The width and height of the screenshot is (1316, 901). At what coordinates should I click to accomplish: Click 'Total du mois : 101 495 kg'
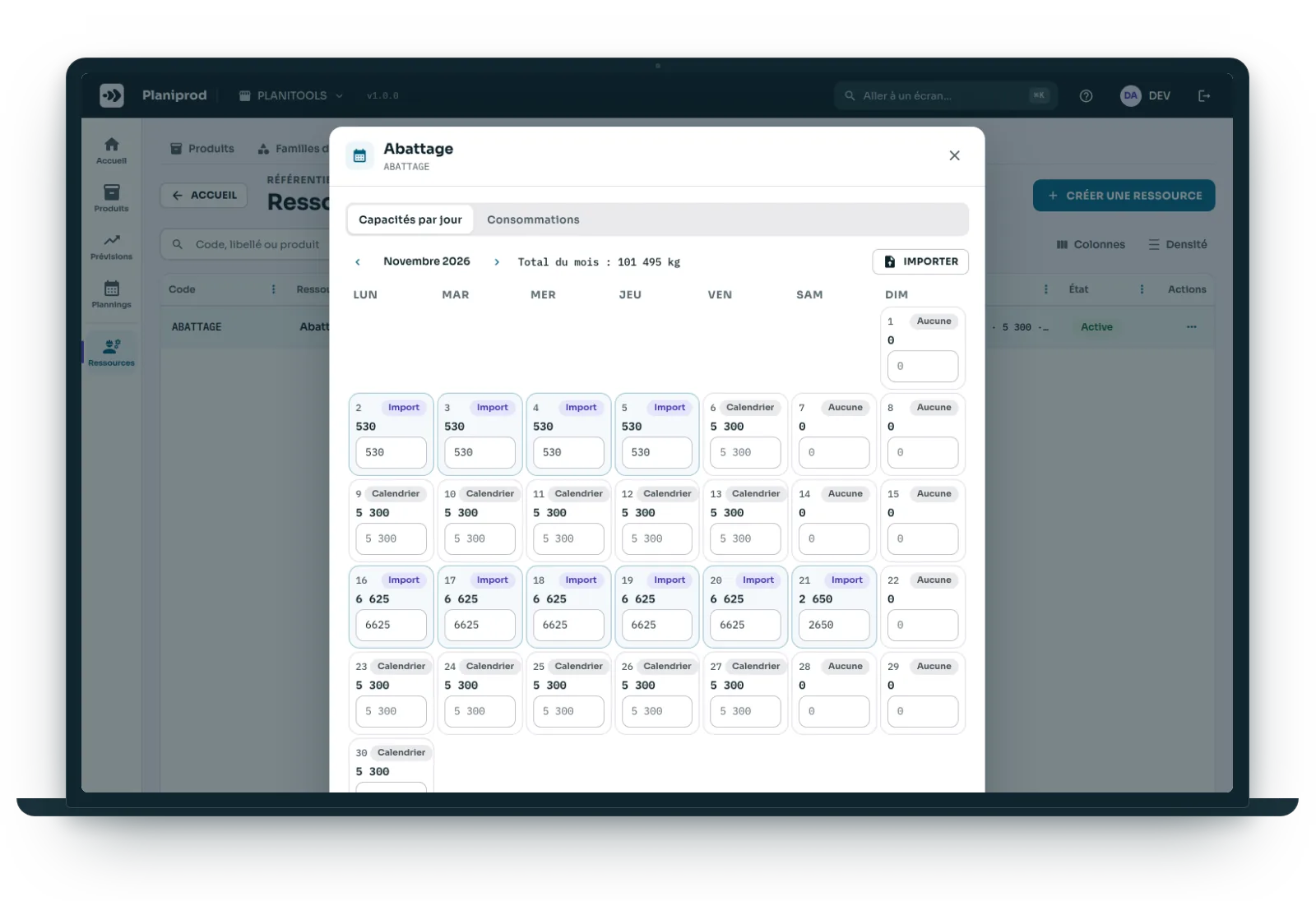[x=599, y=262]
